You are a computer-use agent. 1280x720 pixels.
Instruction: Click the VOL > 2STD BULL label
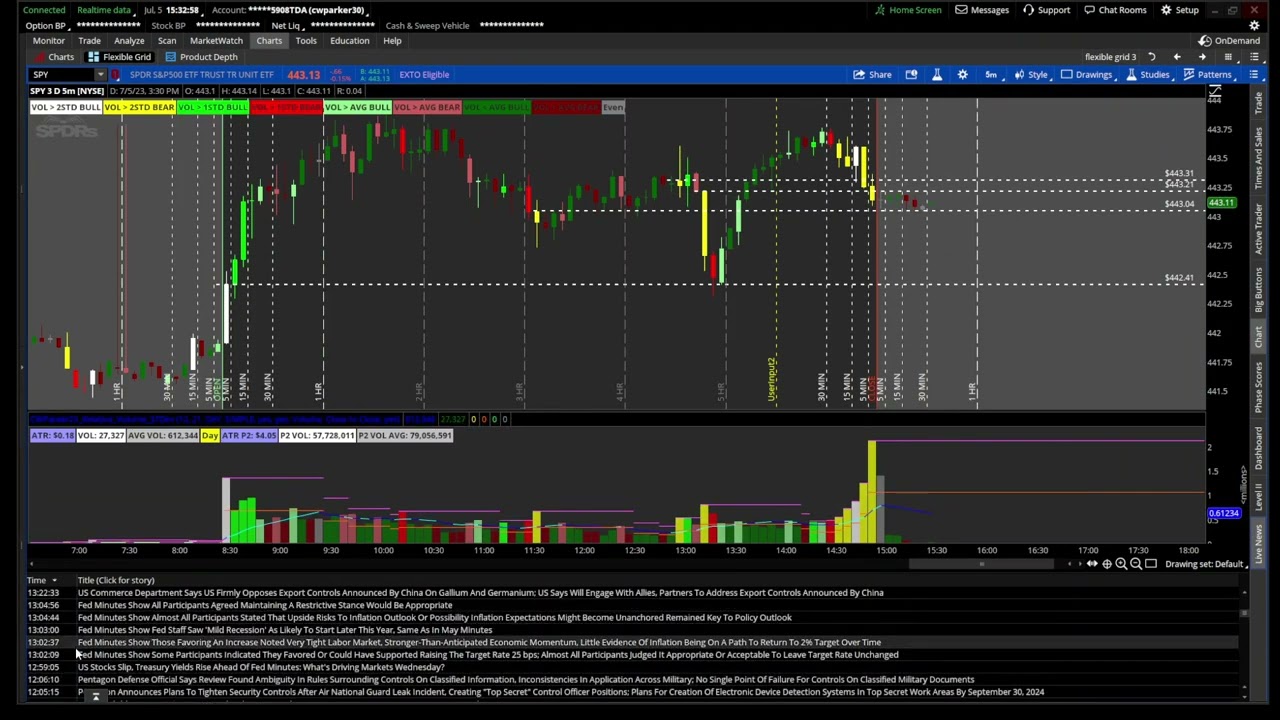66,107
